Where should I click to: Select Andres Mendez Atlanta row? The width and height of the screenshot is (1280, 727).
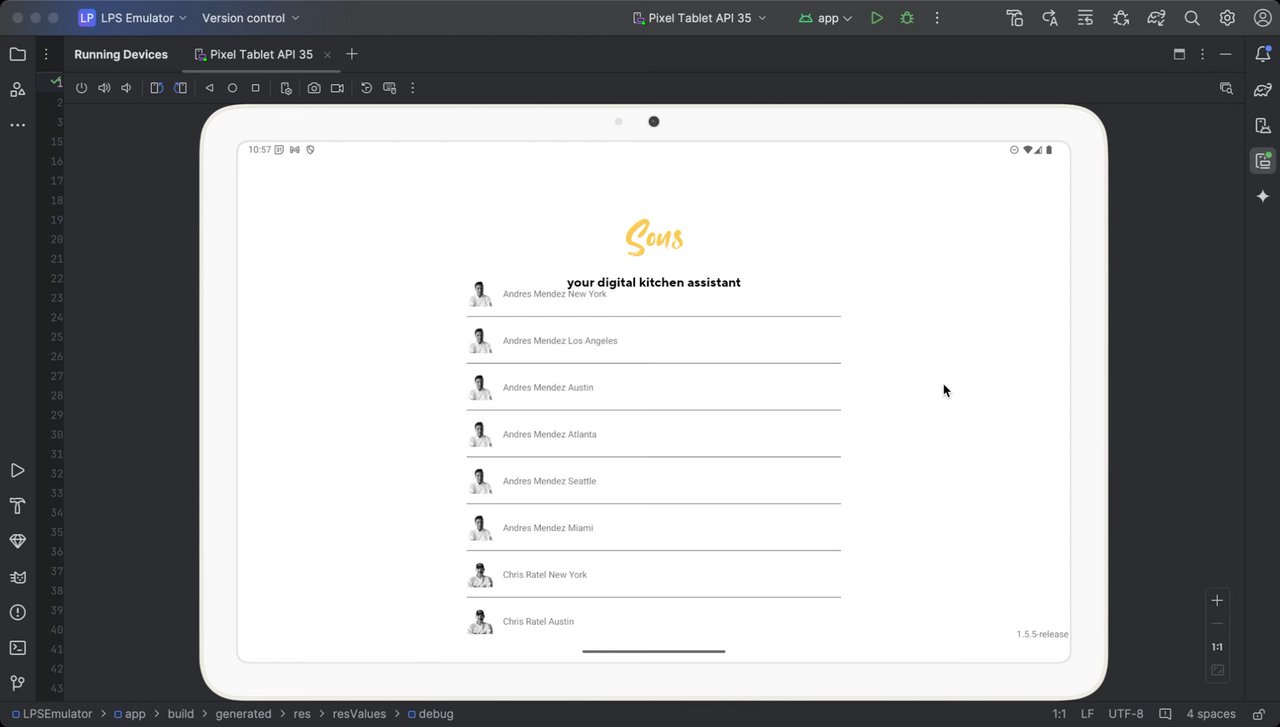coord(653,434)
